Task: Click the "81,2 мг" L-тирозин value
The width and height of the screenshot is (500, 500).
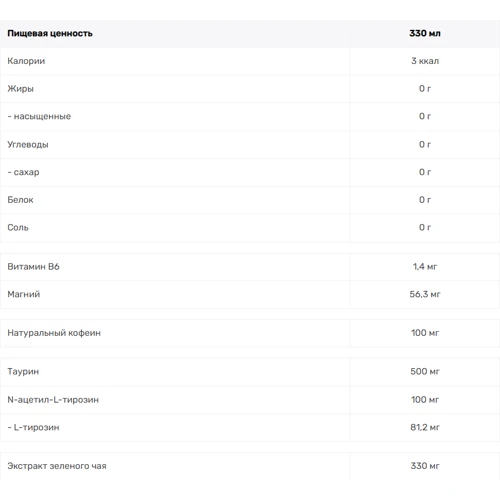Action: click(425, 427)
